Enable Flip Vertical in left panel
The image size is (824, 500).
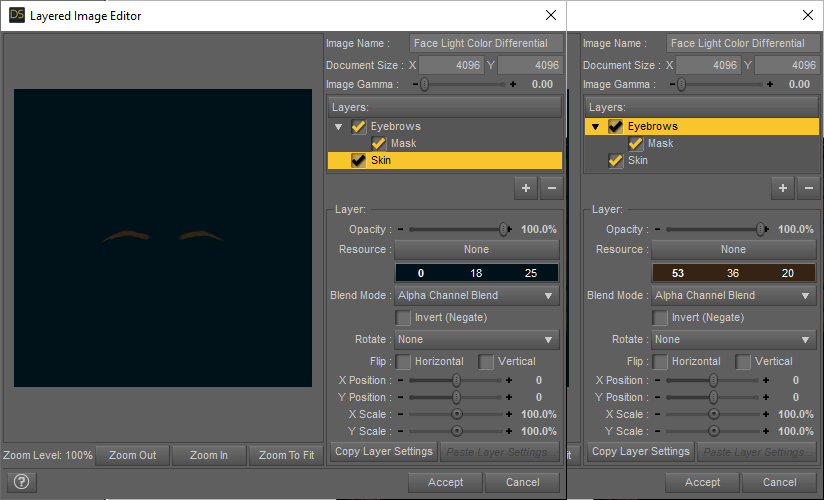(486, 362)
